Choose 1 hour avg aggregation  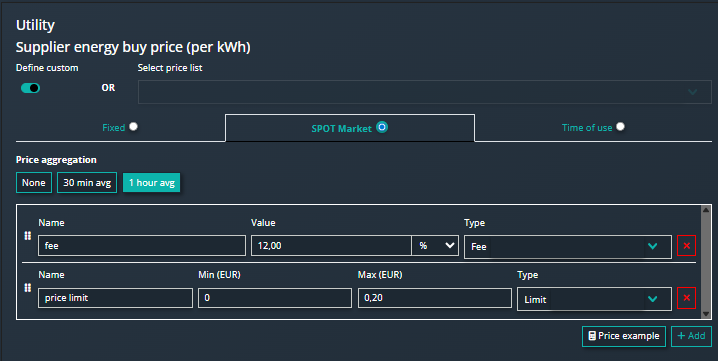click(152, 183)
